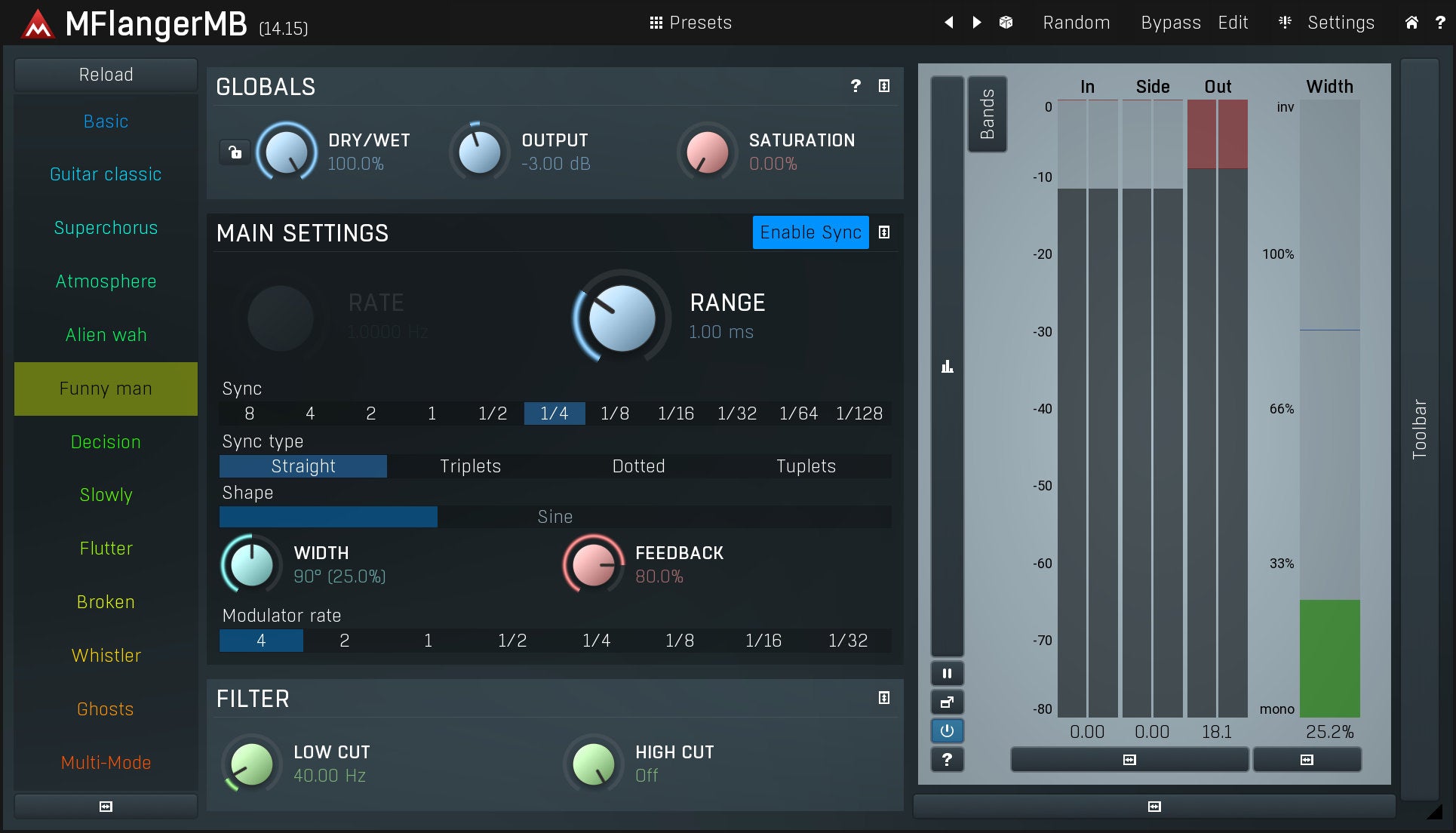Click the random dice preset icon
The image size is (1456, 833).
pos(1006,23)
